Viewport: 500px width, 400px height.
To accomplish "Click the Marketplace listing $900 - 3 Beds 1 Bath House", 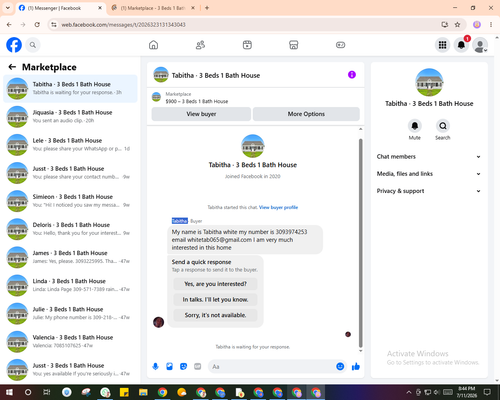I will [x=197, y=101].
